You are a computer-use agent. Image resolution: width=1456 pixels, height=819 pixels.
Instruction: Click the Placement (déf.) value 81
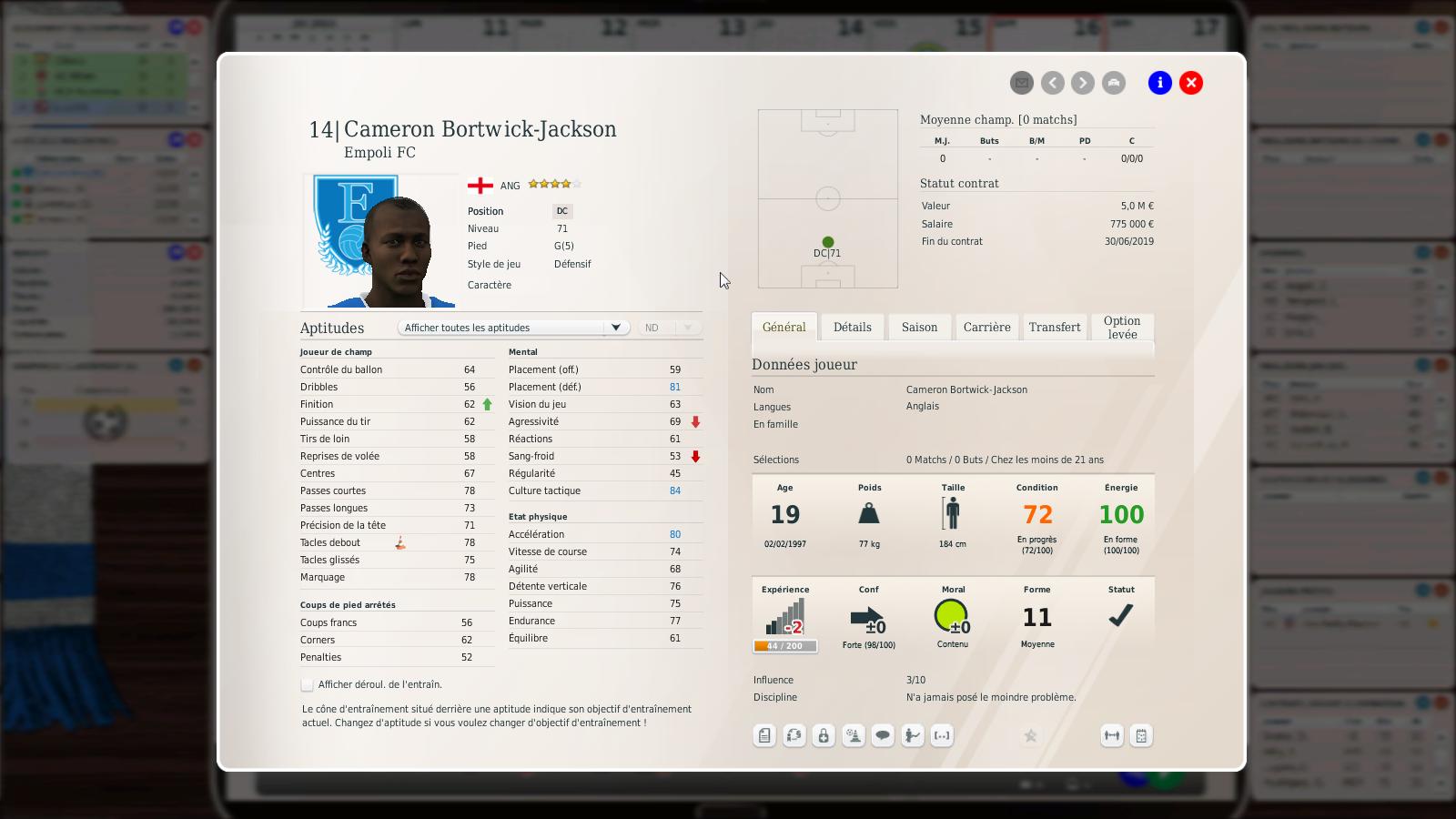tap(675, 387)
